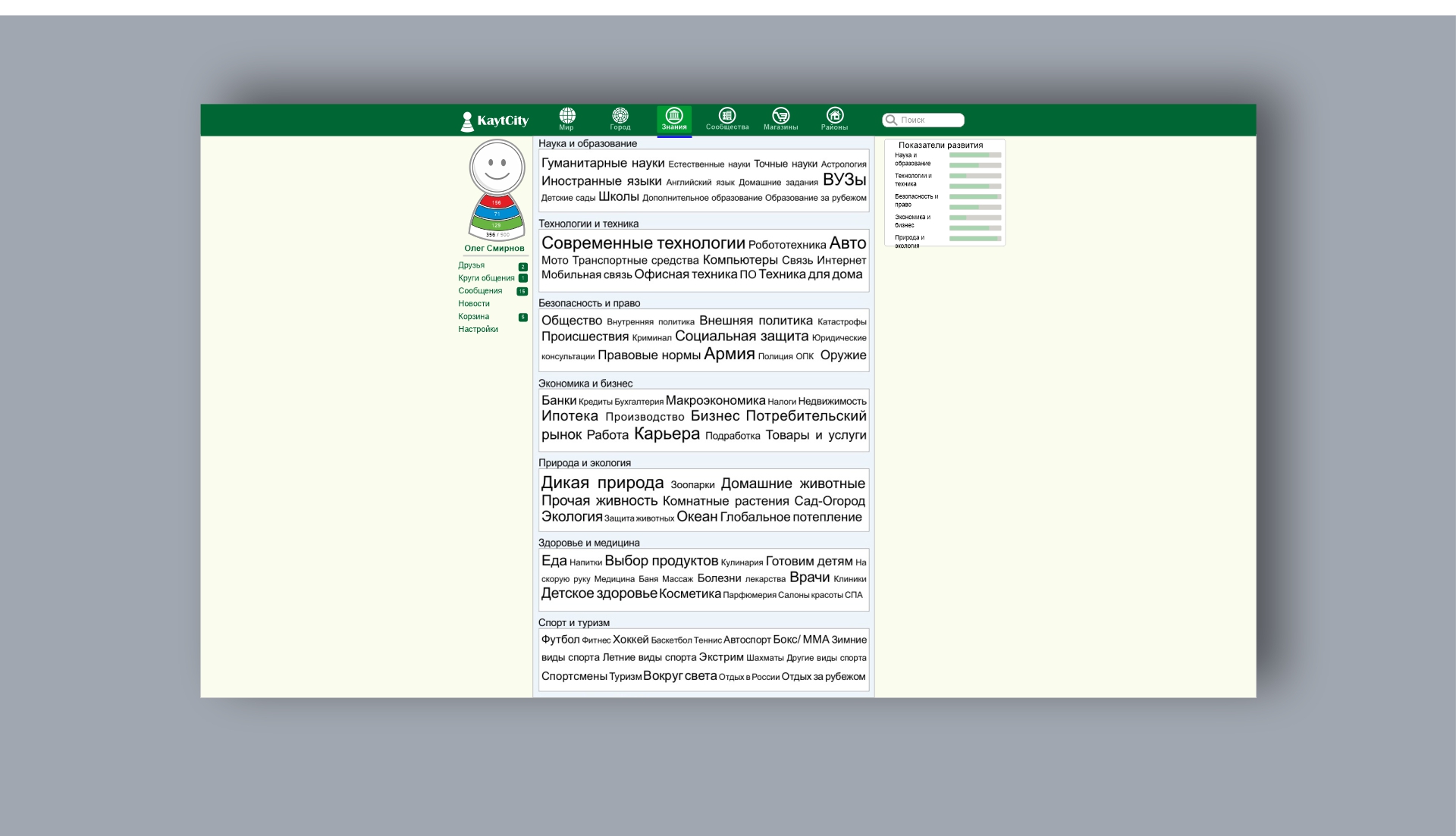Select the Природа и экология category expander

pyautogui.click(x=585, y=462)
